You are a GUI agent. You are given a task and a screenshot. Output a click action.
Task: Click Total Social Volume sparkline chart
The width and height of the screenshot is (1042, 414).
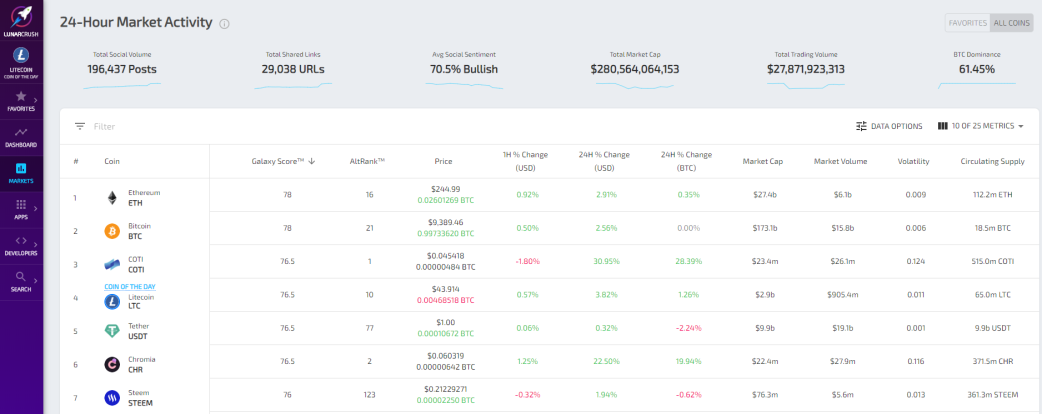122,86
